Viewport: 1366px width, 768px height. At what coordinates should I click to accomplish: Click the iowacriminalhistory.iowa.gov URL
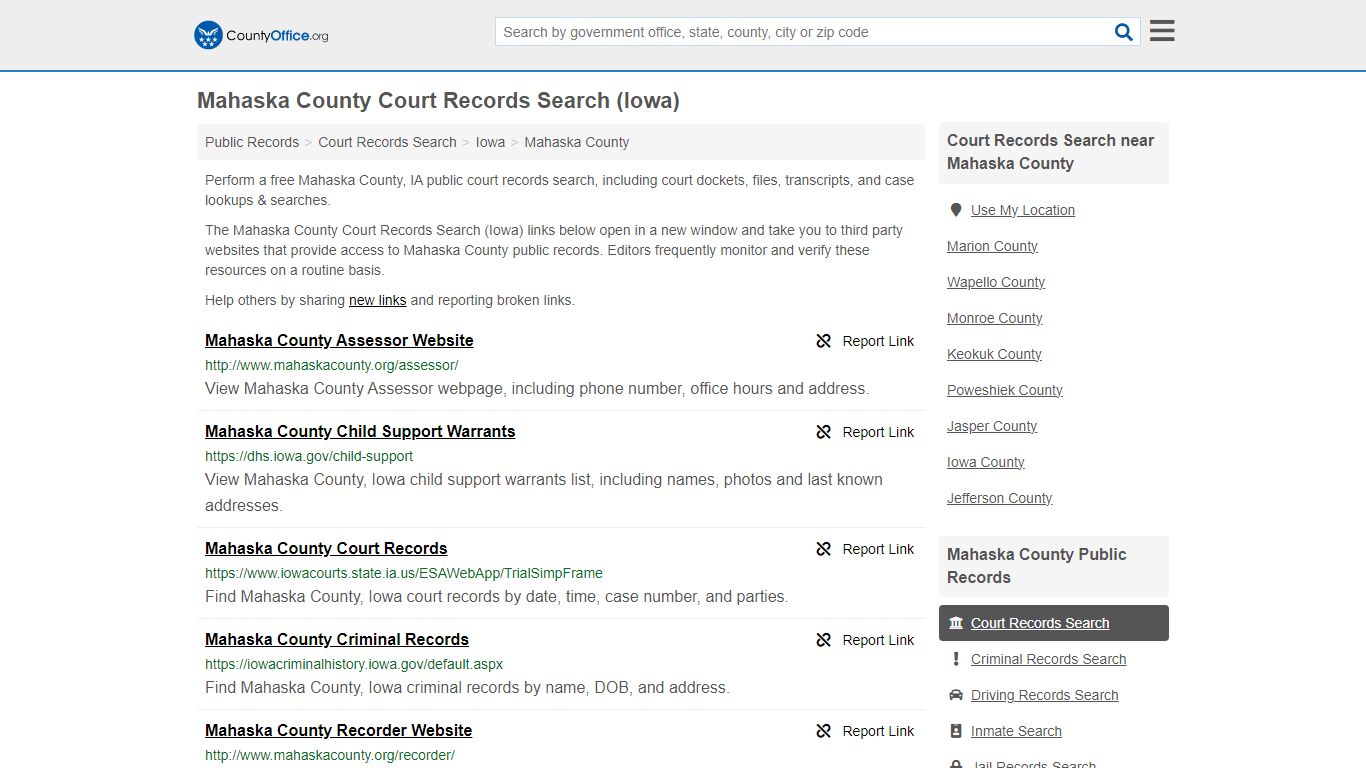tap(354, 664)
